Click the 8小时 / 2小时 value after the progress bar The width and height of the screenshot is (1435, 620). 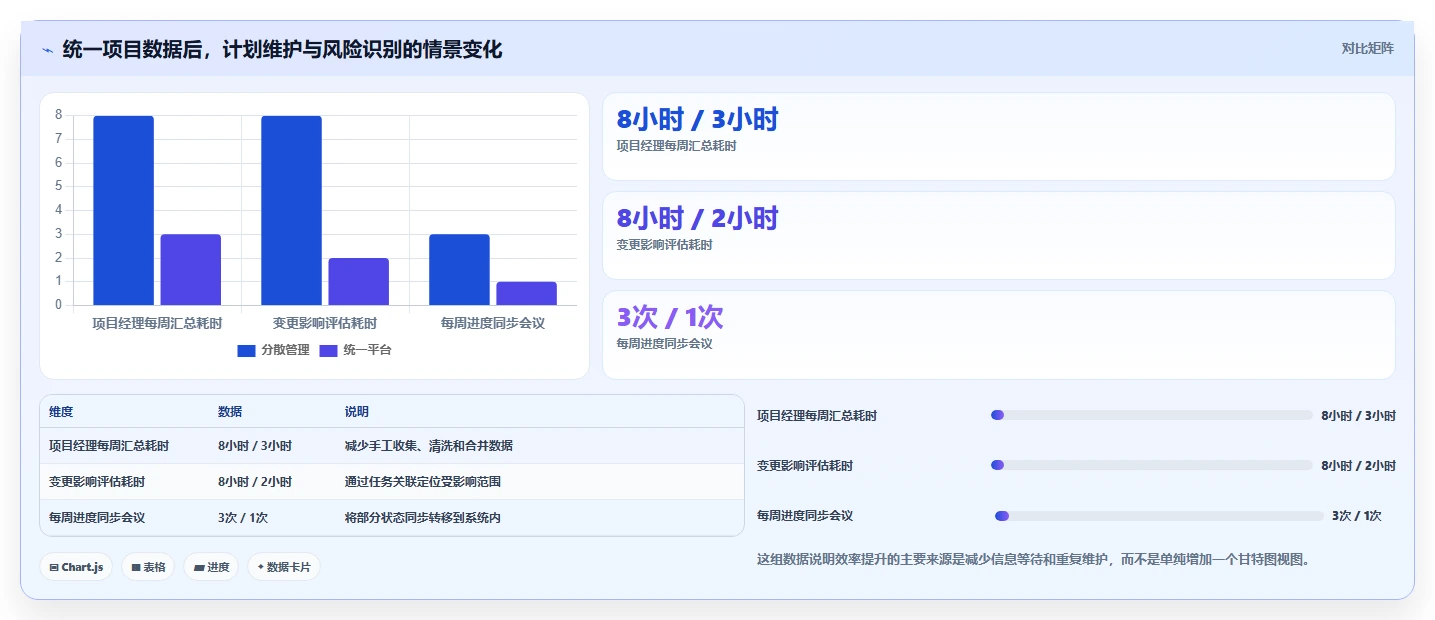click(1358, 466)
